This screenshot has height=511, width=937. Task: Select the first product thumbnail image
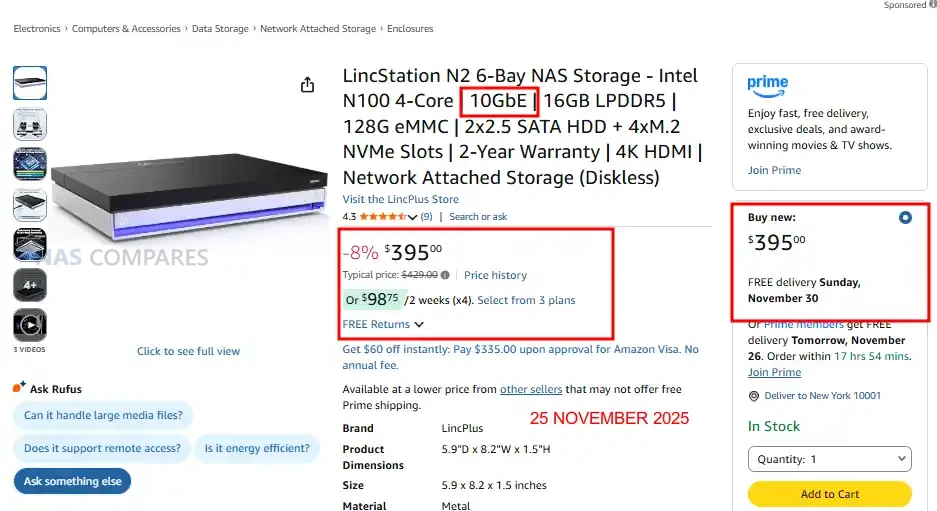point(29,82)
